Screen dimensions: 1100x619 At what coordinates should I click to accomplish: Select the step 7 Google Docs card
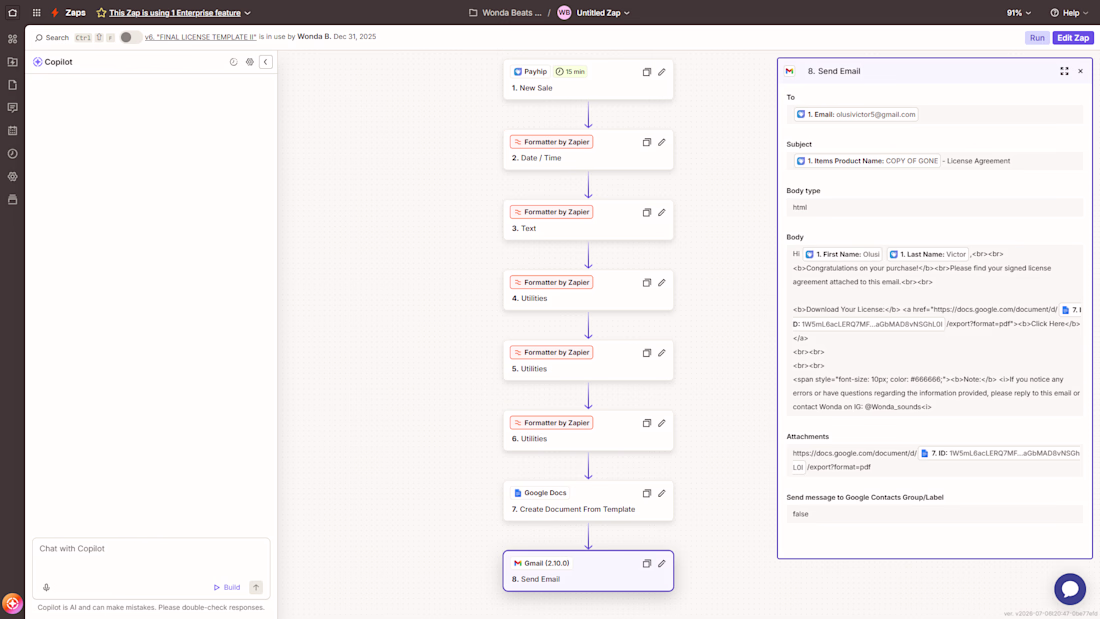point(588,500)
